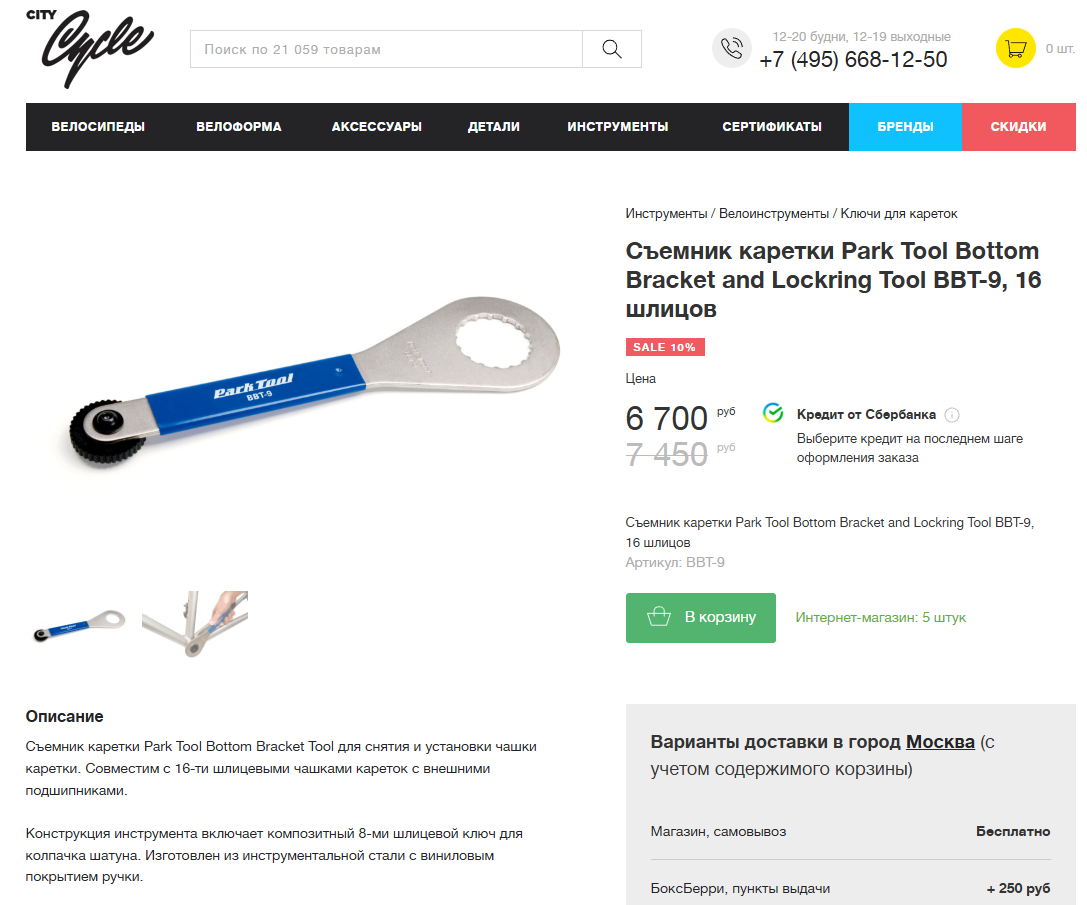Click the search magnifier icon
This screenshot has width=1087, height=905.
[611, 49]
